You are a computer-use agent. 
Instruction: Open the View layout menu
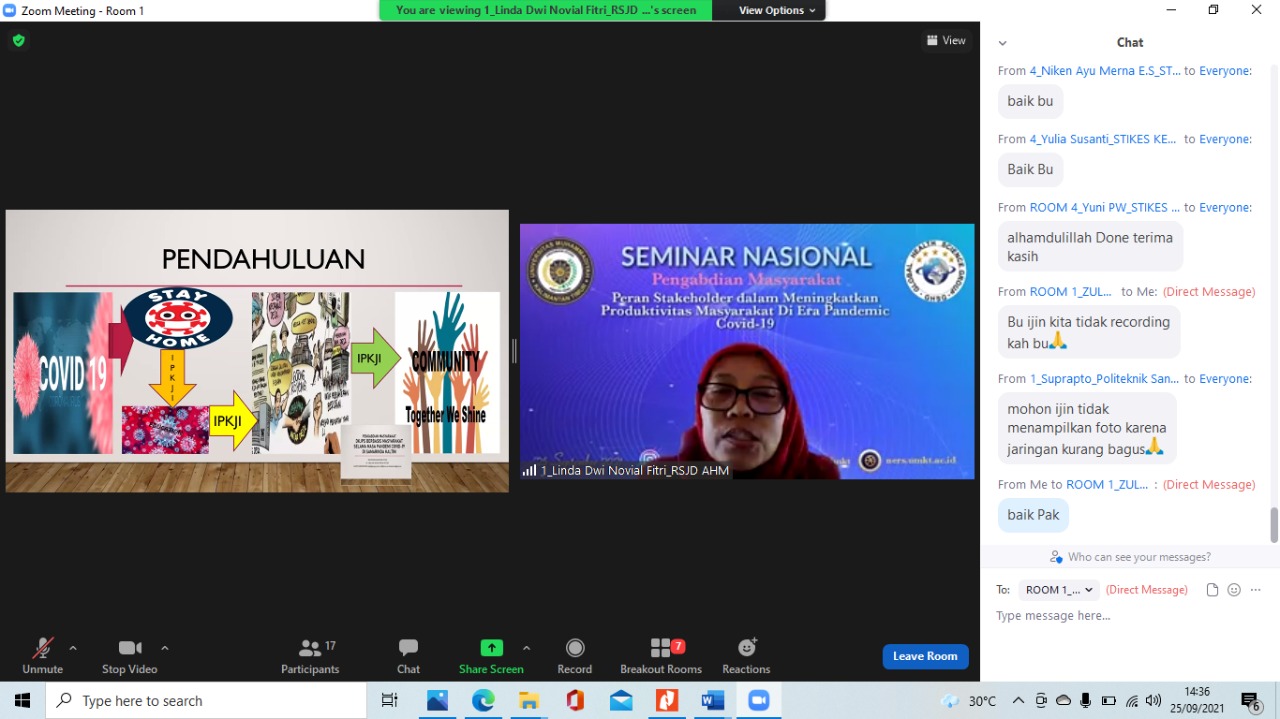pos(946,41)
